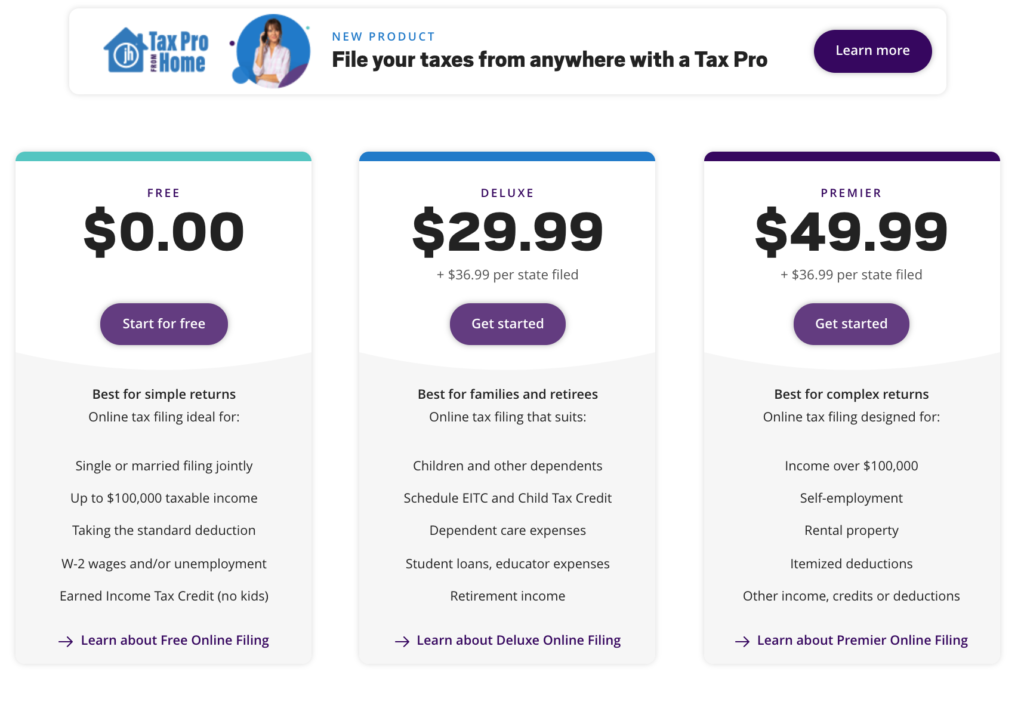Open Learn about Premier Online Filing
The width and height of the screenshot is (1024, 708).
862,640
